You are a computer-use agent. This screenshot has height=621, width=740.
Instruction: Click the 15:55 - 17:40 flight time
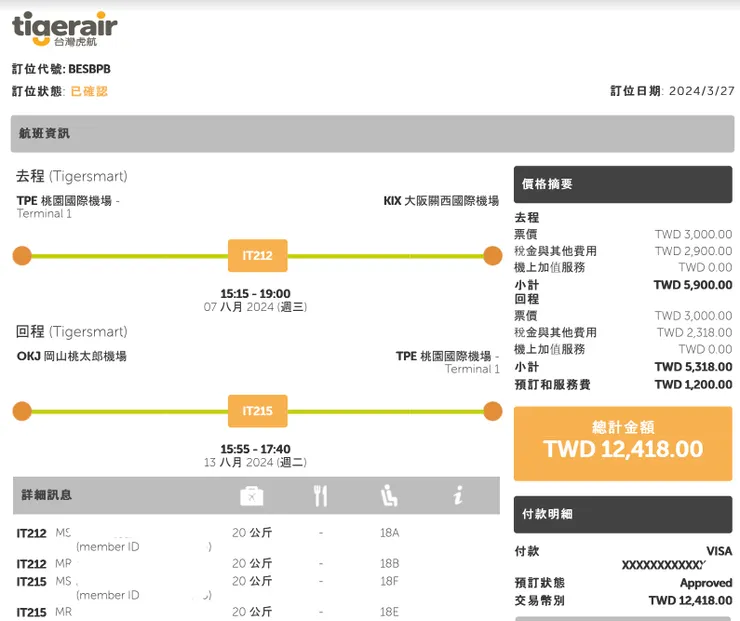click(255, 449)
